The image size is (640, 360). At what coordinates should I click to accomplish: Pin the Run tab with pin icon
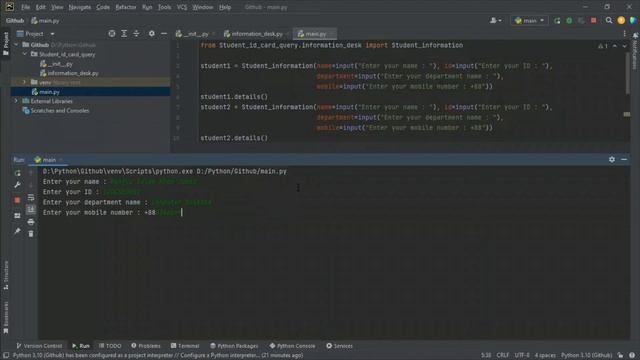click(x=17, y=231)
